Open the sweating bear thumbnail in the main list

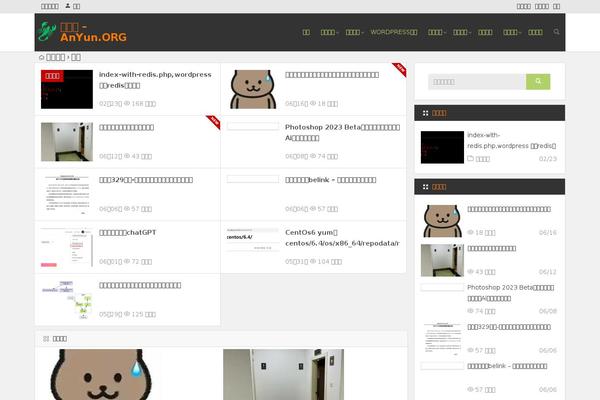(x=253, y=89)
